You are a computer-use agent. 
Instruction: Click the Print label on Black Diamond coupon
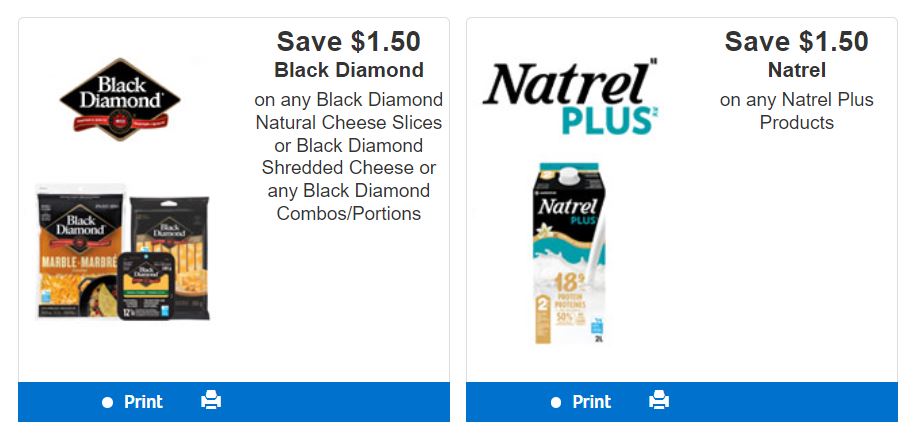pyautogui.click(x=143, y=402)
